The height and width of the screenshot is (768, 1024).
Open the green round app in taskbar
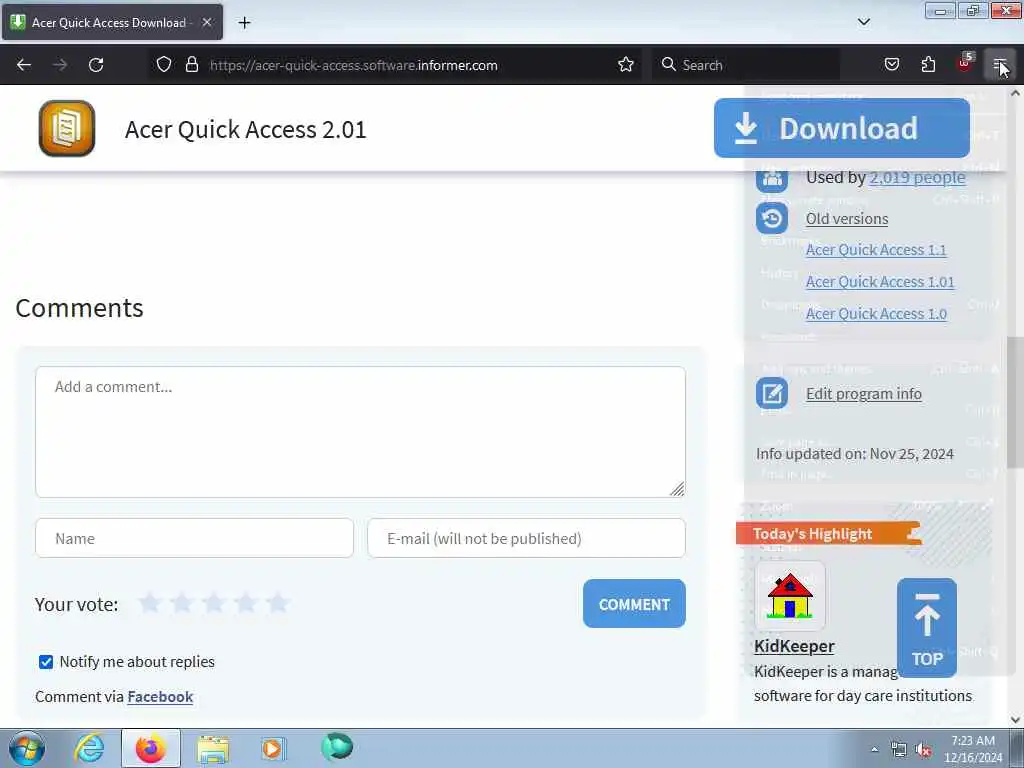(x=337, y=747)
